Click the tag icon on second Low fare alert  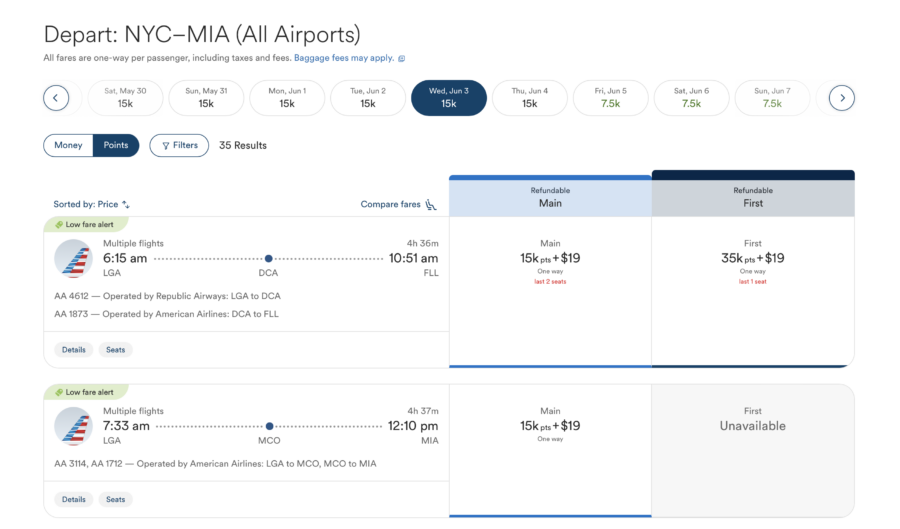point(59,392)
